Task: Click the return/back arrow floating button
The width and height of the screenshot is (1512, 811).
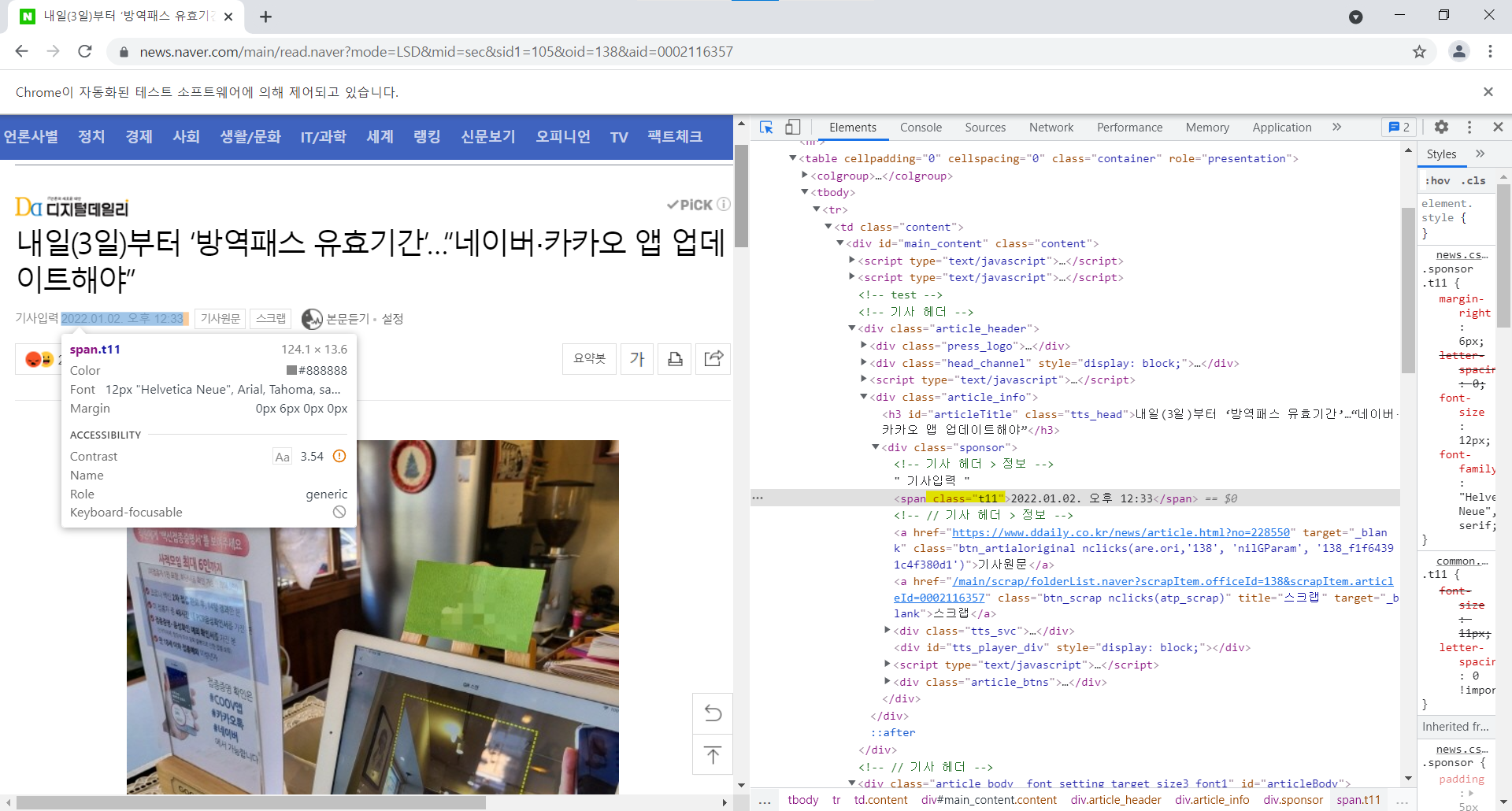Action: click(x=713, y=713)
